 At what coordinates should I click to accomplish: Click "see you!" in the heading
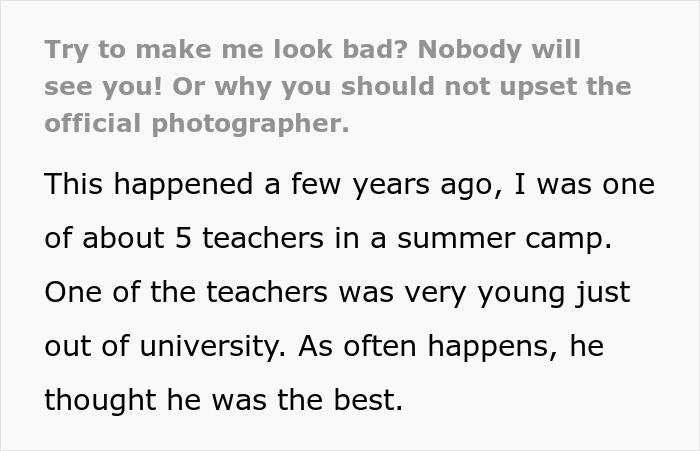[97, 87]
